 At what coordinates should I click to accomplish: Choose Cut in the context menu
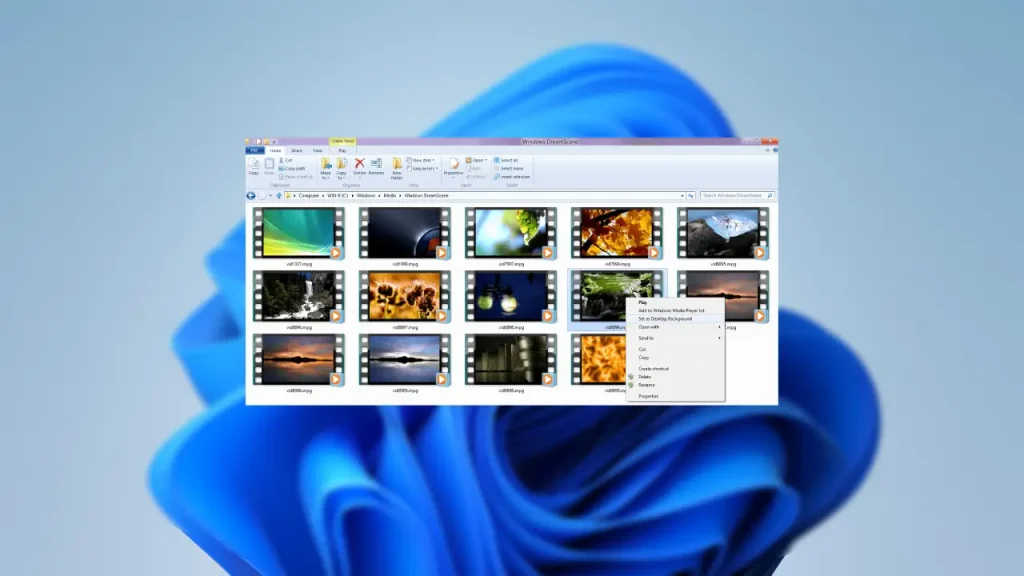point(676,349)
